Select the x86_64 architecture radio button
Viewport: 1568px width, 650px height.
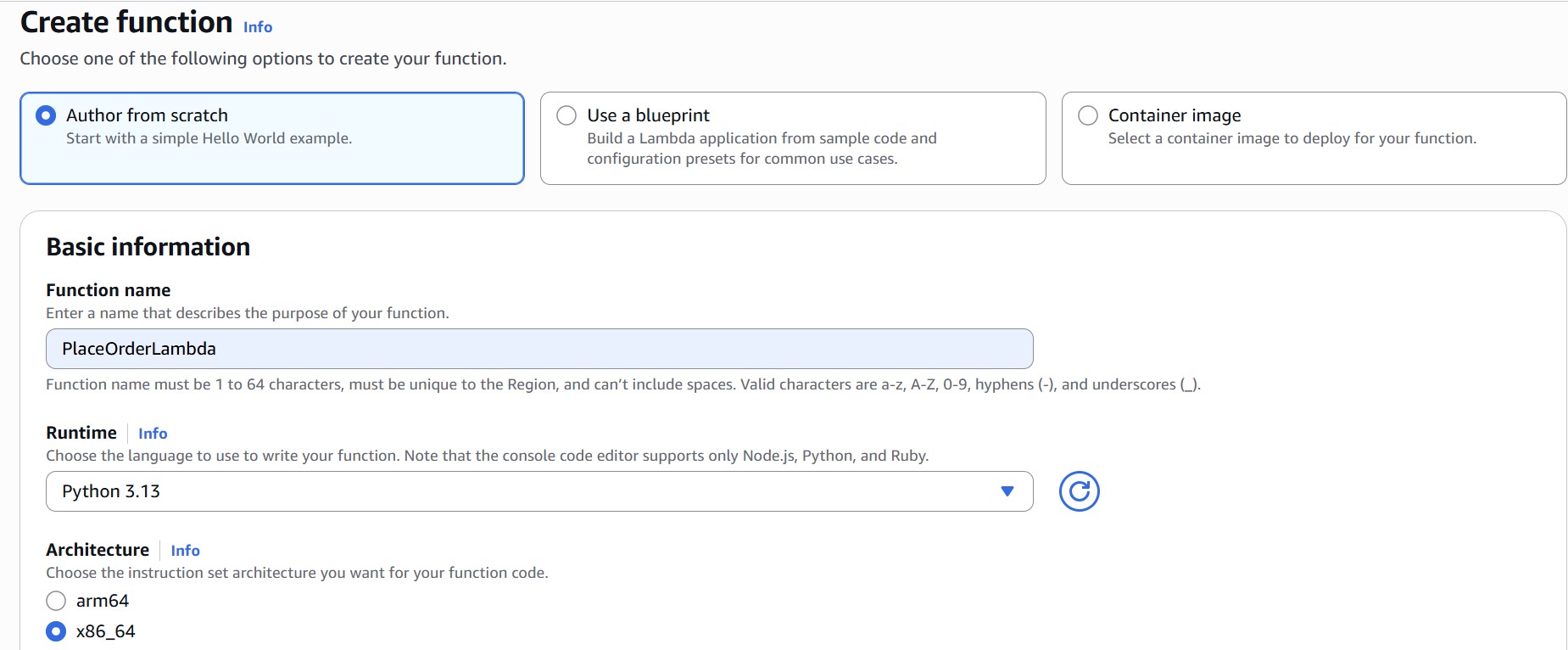coord(56,631)
